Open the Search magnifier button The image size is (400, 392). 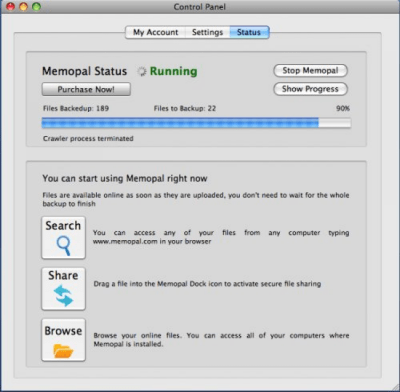tap(63, 238)
